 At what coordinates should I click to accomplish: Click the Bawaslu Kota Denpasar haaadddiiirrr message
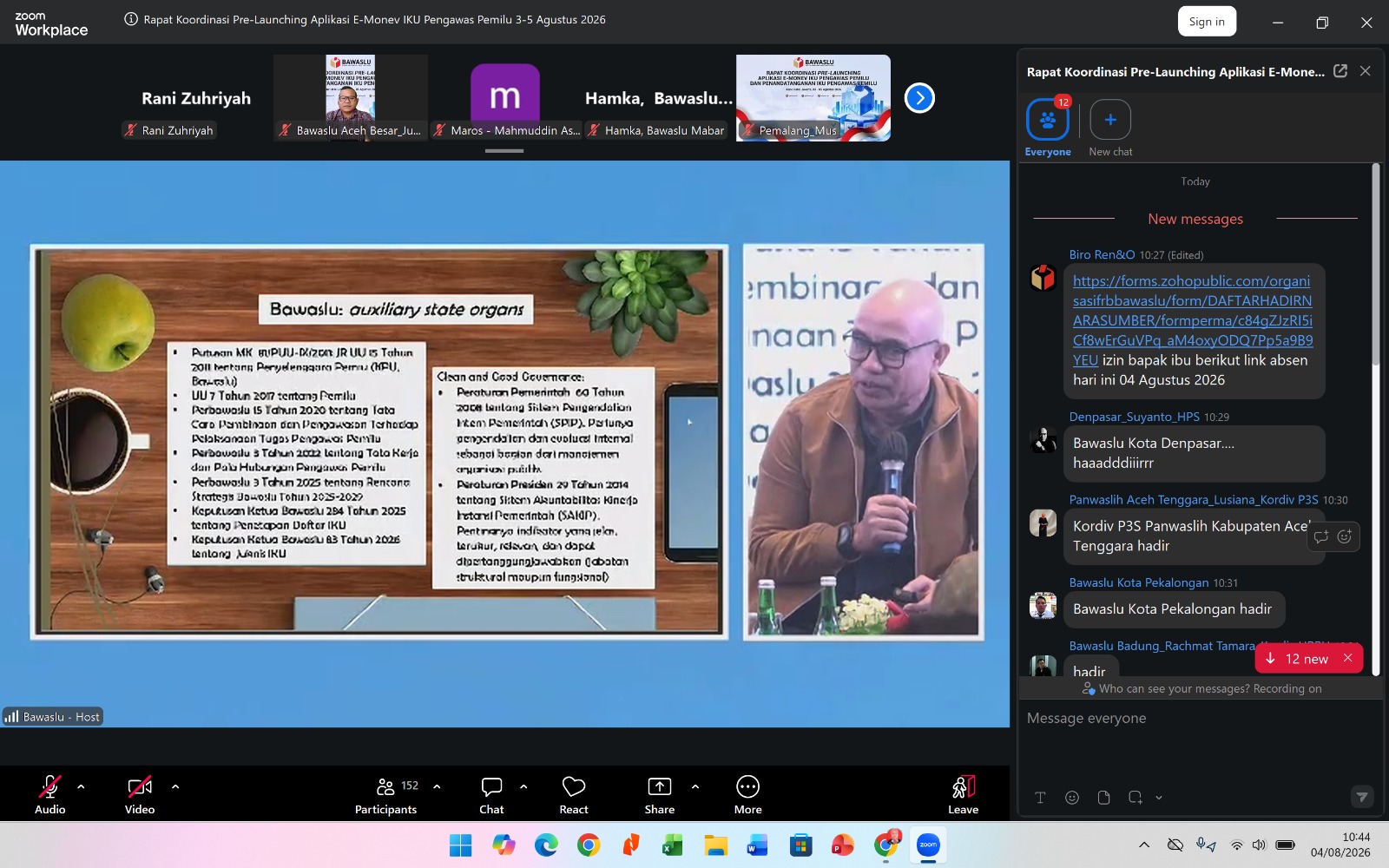(1194, 453)
